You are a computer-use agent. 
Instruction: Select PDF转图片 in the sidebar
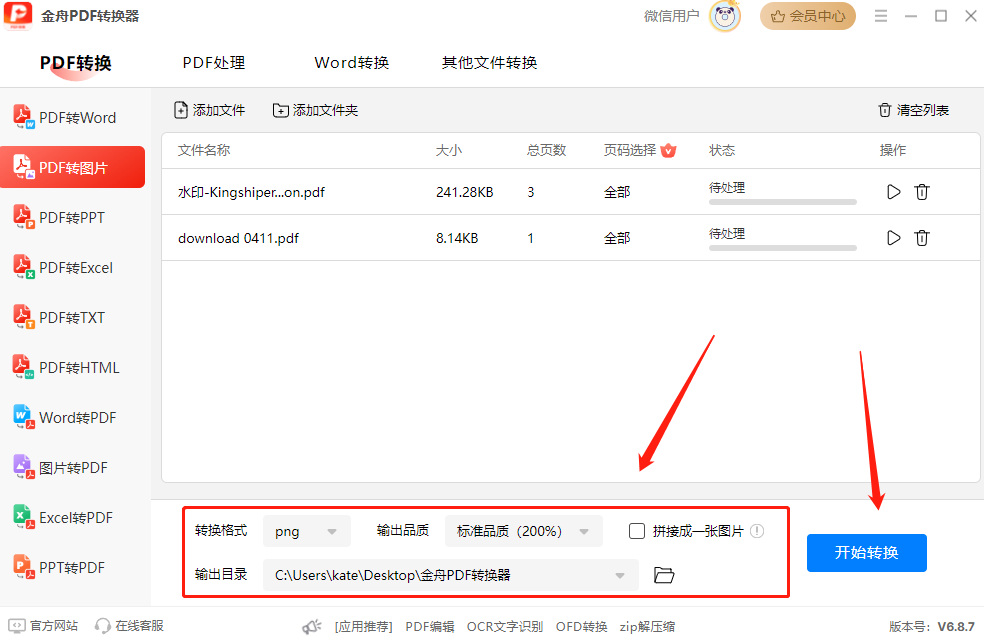(x=72, y=167)
